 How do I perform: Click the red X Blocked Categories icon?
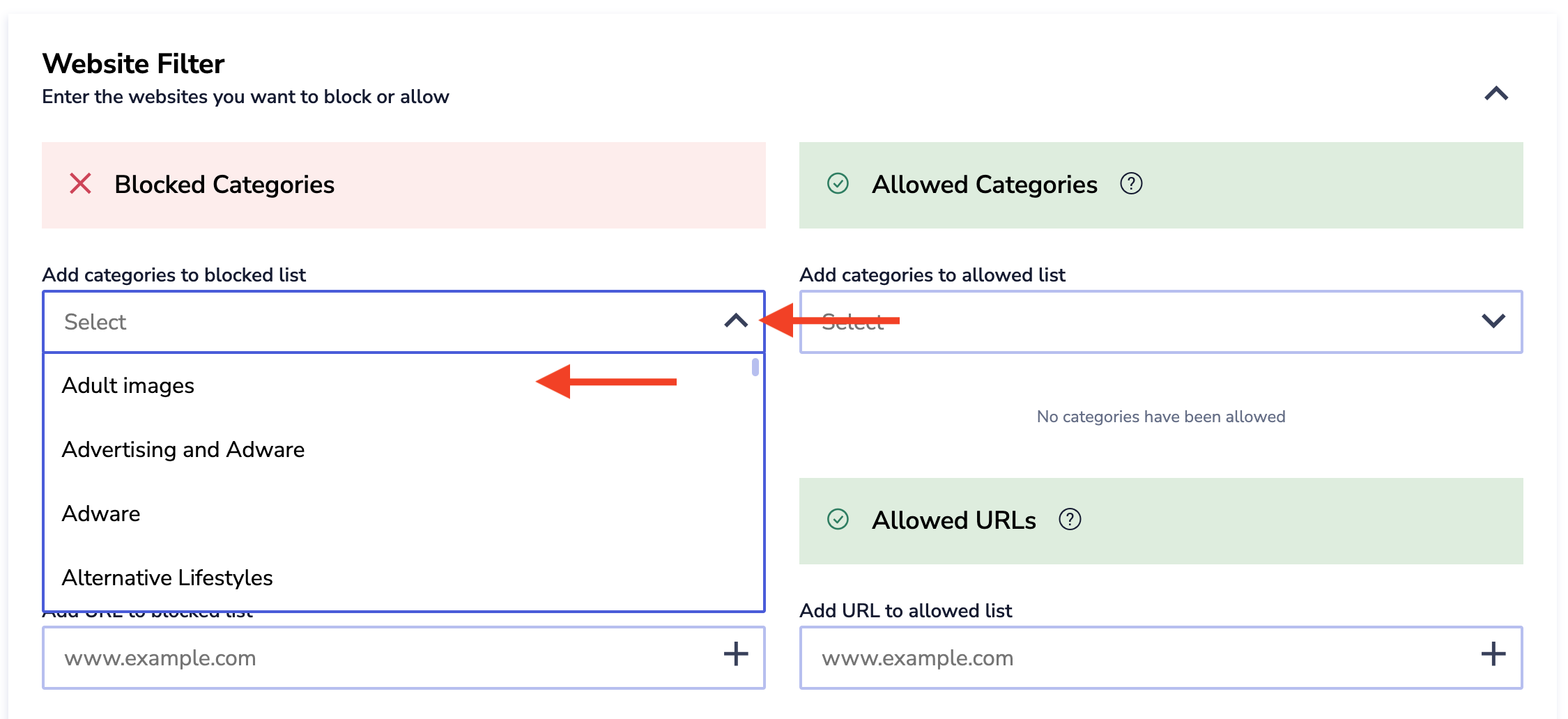[x=81, y=184]
